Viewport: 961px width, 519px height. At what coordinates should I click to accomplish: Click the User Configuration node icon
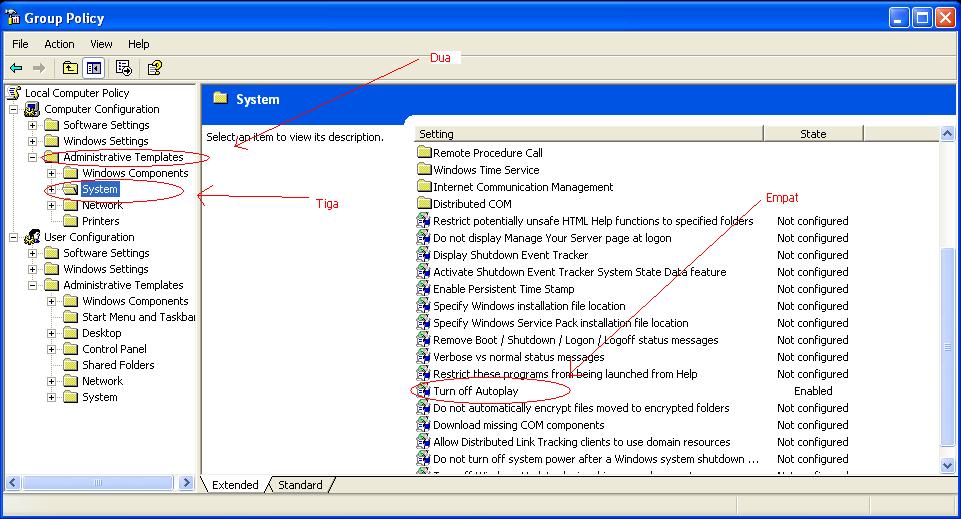pyautogui.click(x=32, y=237)
